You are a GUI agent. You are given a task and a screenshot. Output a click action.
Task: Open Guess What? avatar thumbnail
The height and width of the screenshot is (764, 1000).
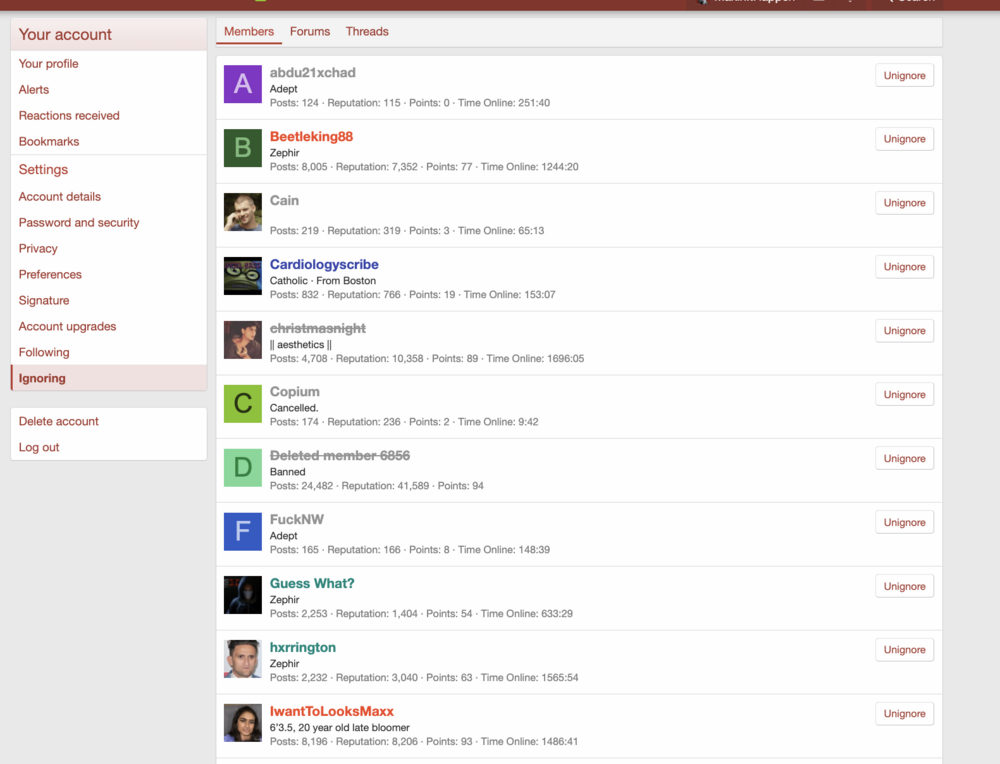coord(242,595)
